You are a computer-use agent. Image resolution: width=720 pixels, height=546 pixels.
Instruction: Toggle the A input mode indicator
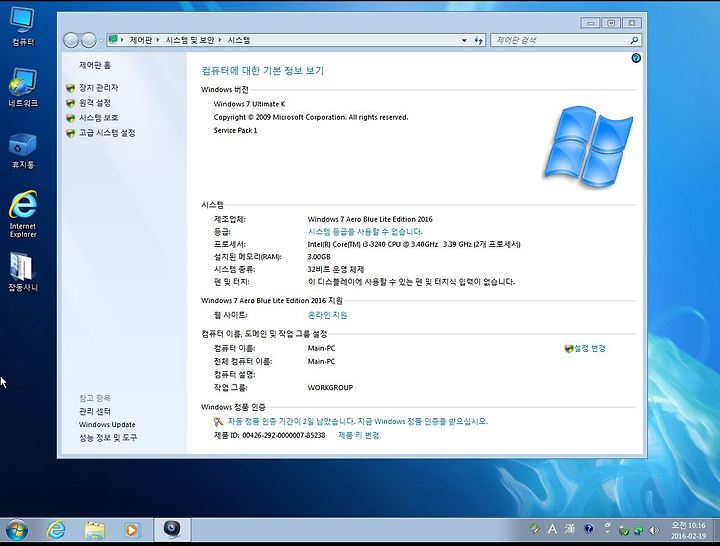tap(552, 529)
